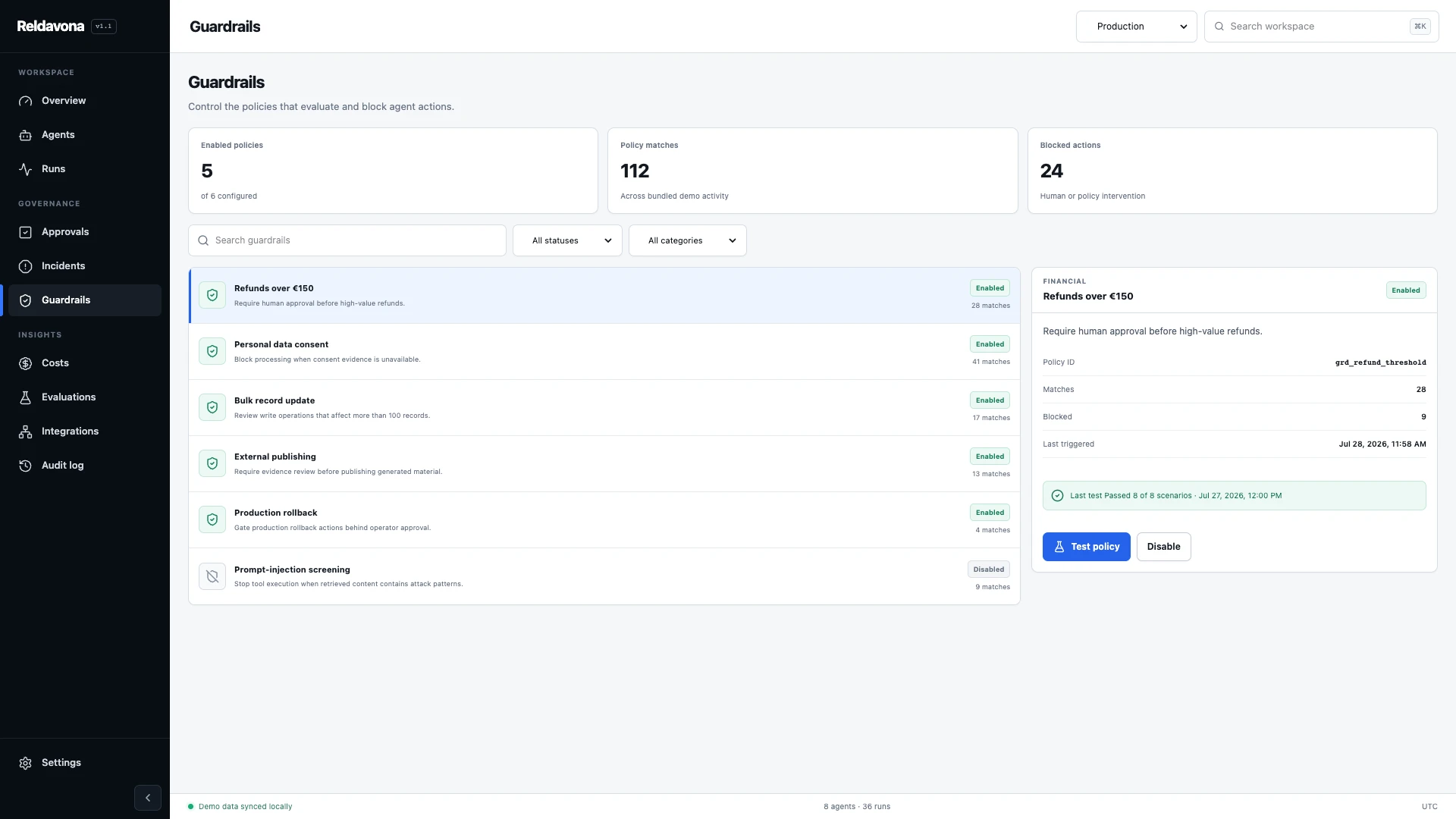Click the green sync status dot
This screenshot has height=819, width=1456.
191,807
